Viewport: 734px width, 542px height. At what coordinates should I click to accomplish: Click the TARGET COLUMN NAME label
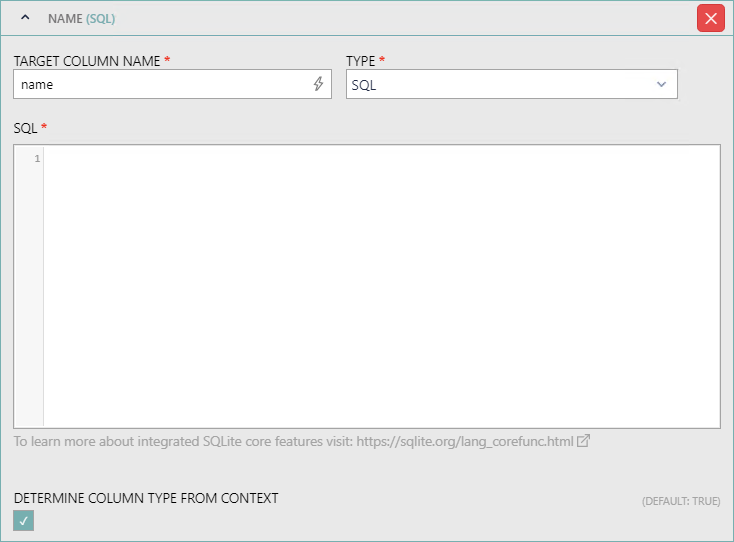[87, 61]
